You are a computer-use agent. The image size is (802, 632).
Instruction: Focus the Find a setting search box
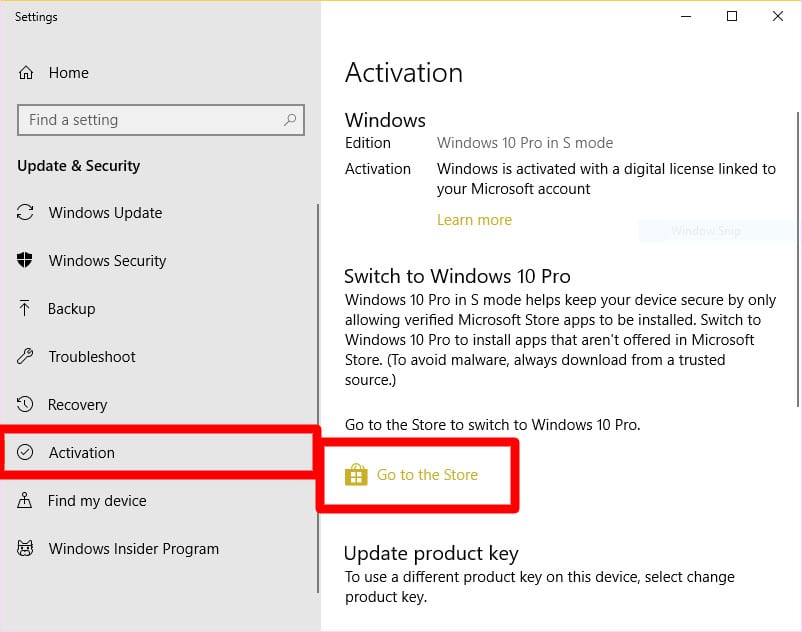tap(161, 120)
